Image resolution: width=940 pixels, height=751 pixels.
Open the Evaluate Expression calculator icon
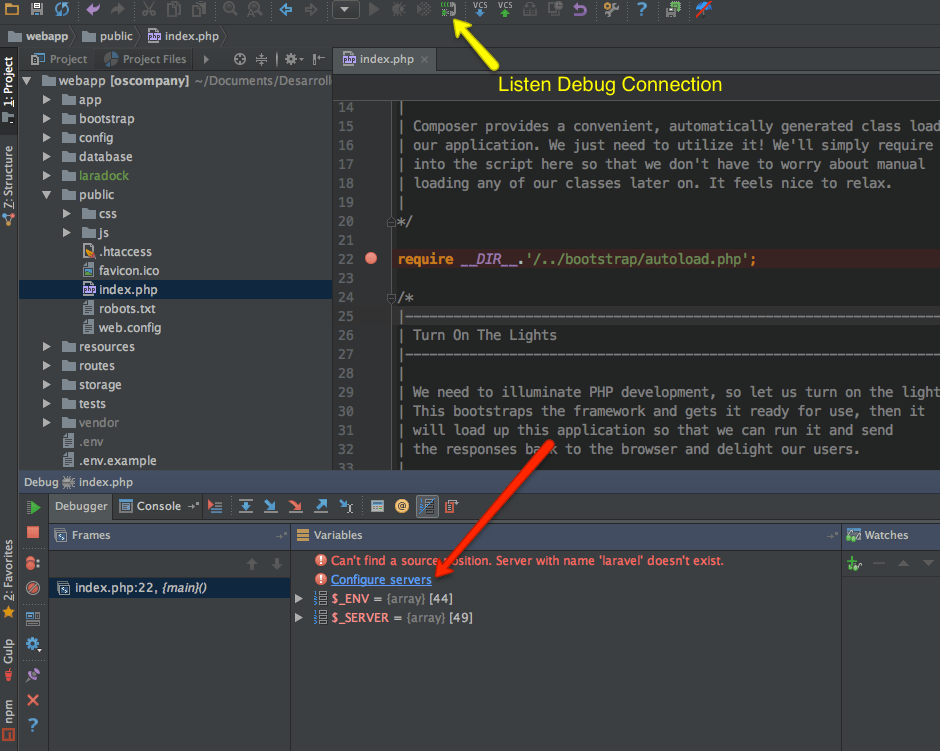pos(377,507)
